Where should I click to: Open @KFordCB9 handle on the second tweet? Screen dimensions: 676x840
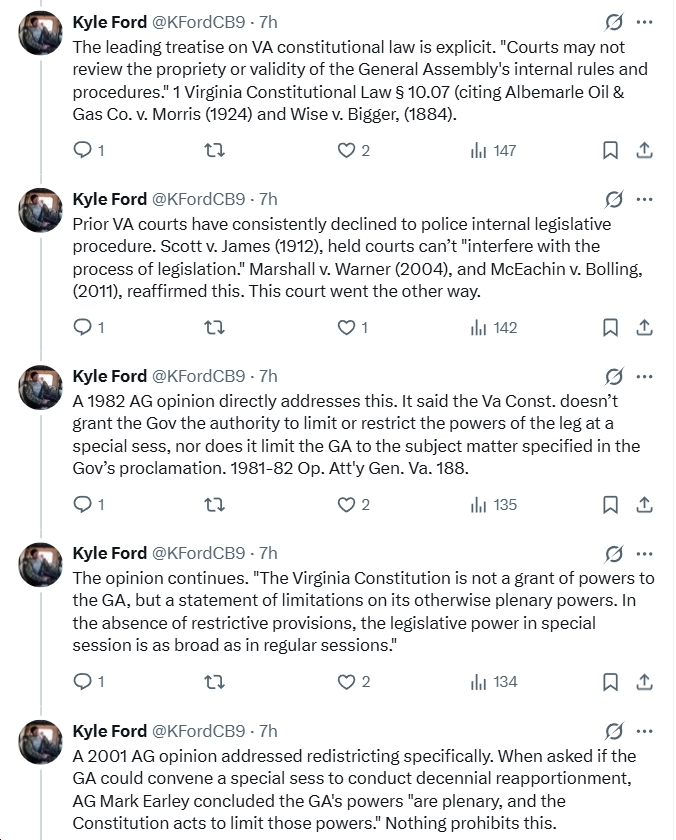click(197, 199)
